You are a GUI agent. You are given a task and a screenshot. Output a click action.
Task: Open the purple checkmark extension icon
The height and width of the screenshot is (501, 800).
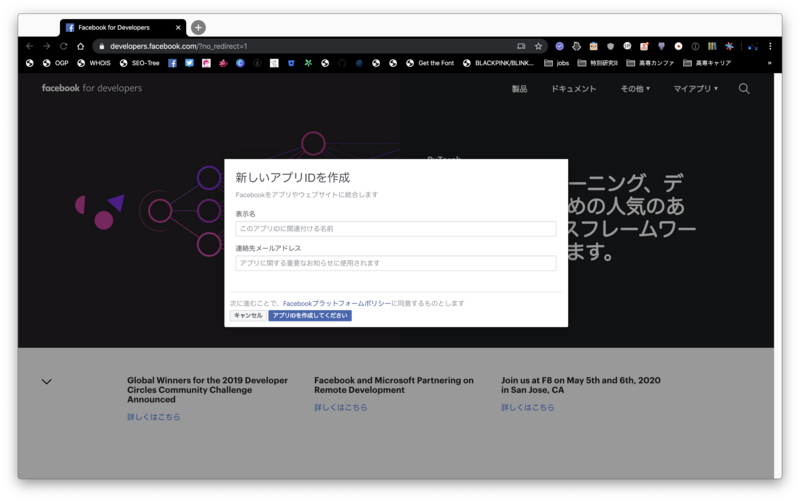560,46
